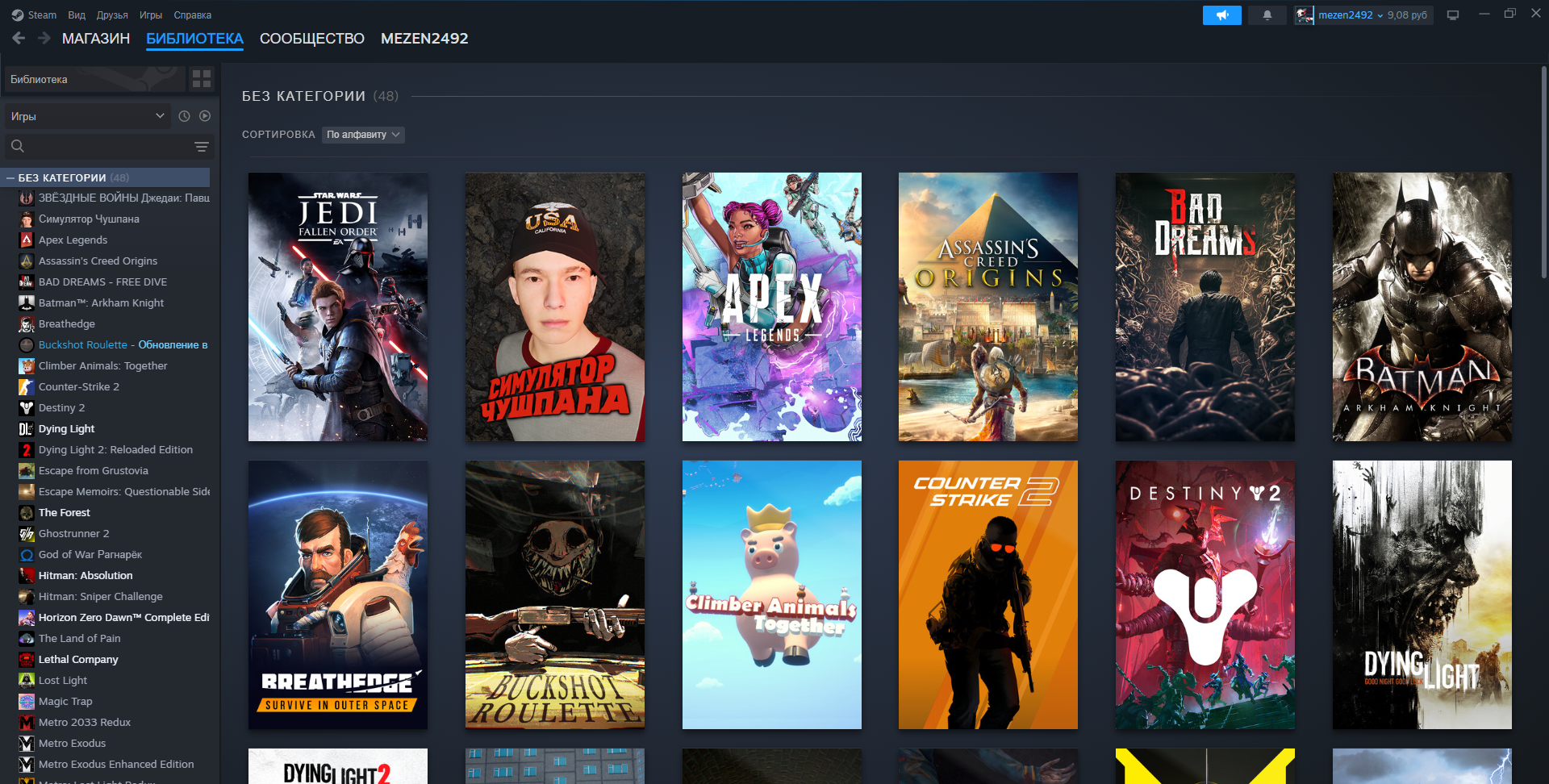1549x784 pixels.
Task: Select Hitman: Absolution in sidebar
Action: pos(113,575)
